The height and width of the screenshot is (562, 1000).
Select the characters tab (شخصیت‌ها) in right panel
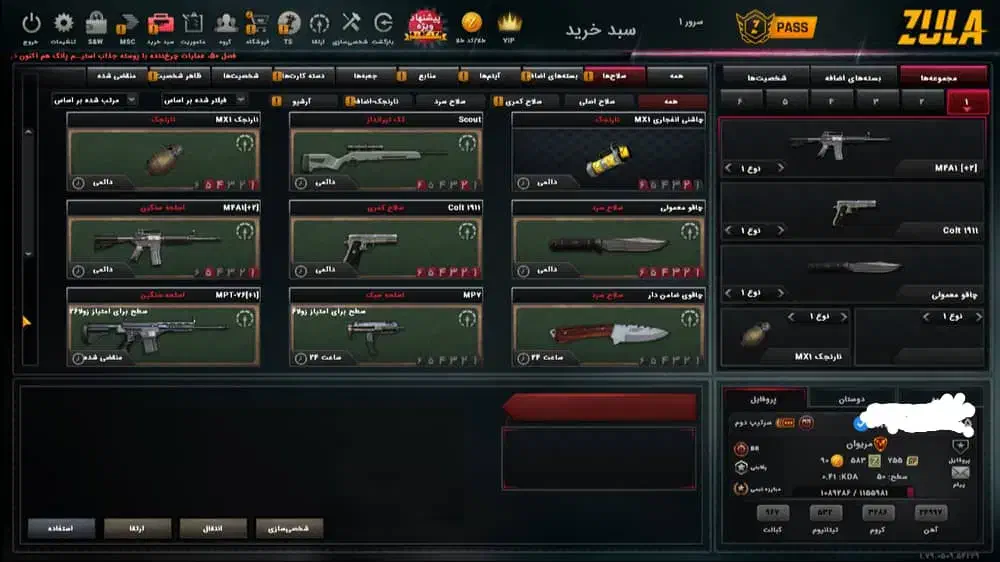click(x=767, y=77)
